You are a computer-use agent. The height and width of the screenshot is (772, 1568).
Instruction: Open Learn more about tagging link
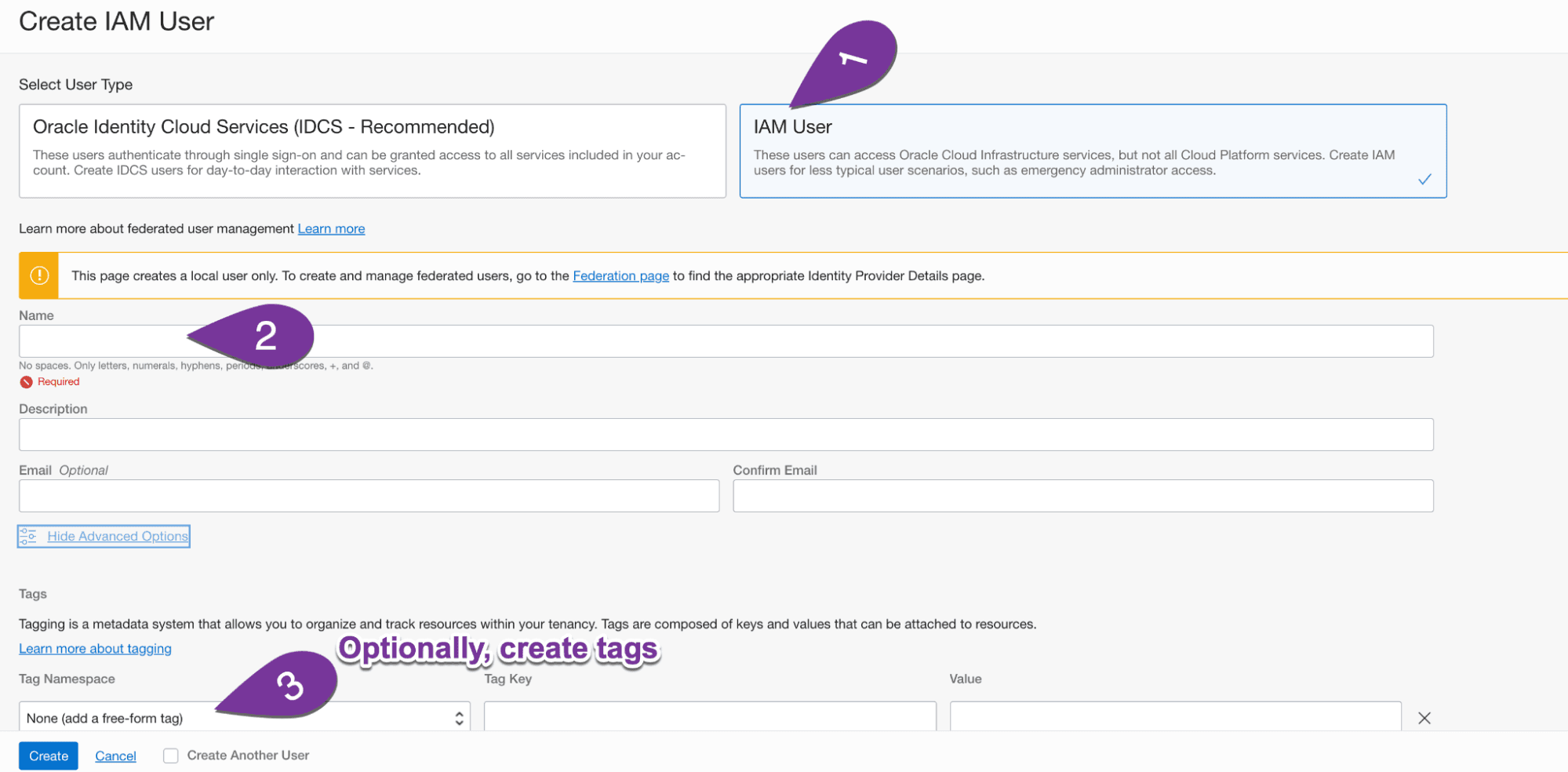[x=95, y=649]
